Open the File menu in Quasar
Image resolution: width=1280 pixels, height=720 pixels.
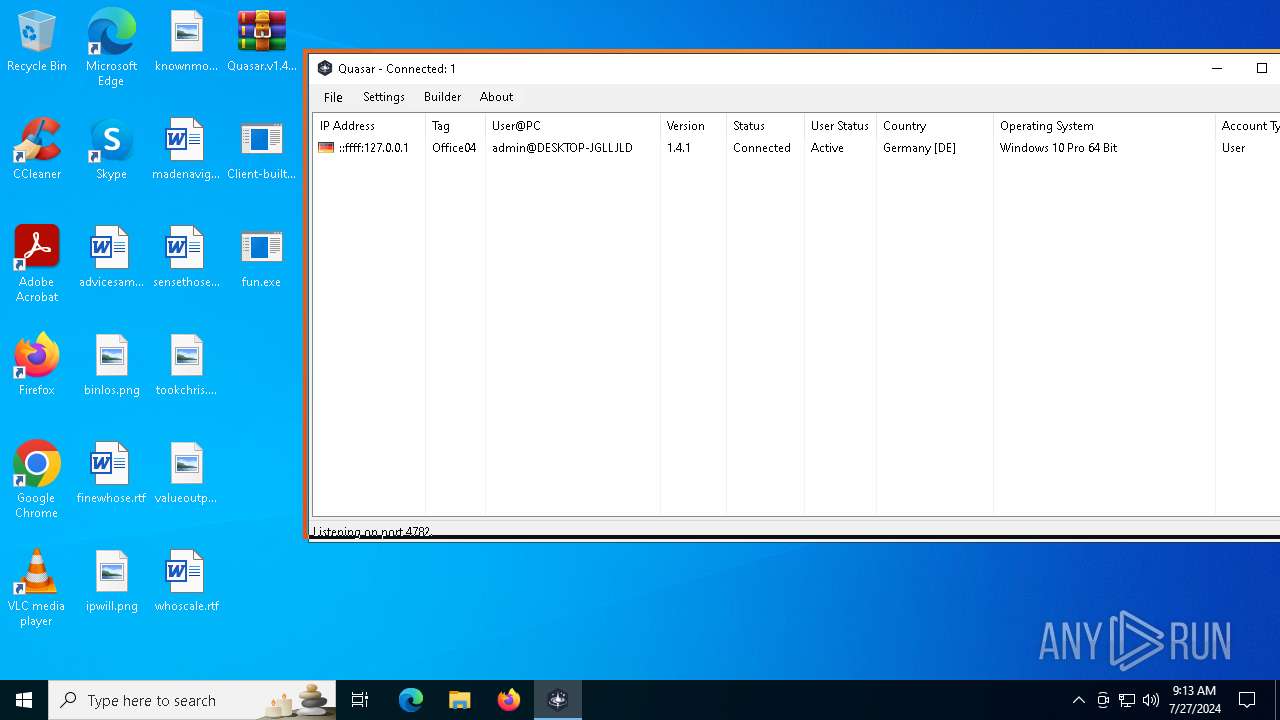333,97
